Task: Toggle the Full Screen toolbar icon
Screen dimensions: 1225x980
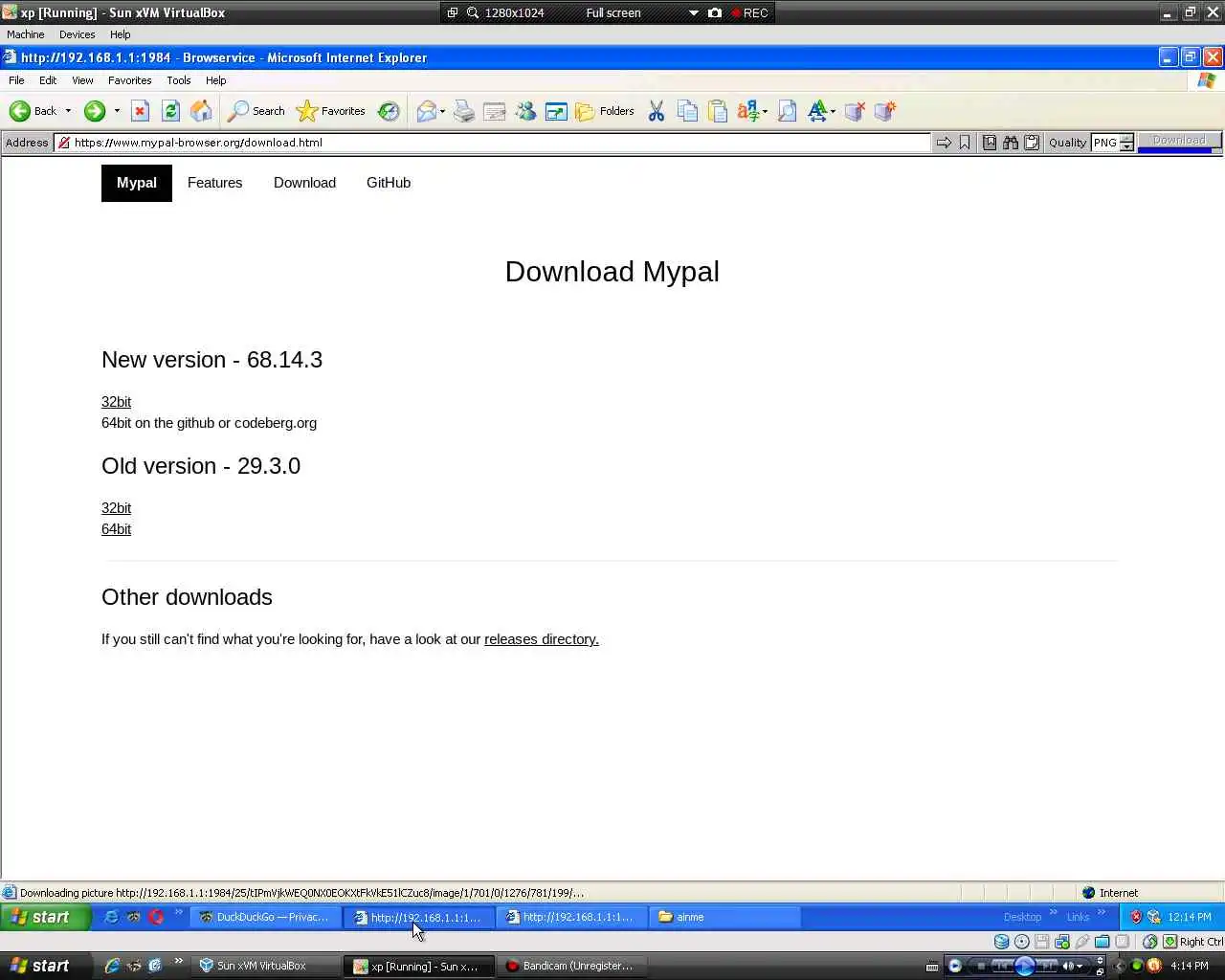Action: 556,111
